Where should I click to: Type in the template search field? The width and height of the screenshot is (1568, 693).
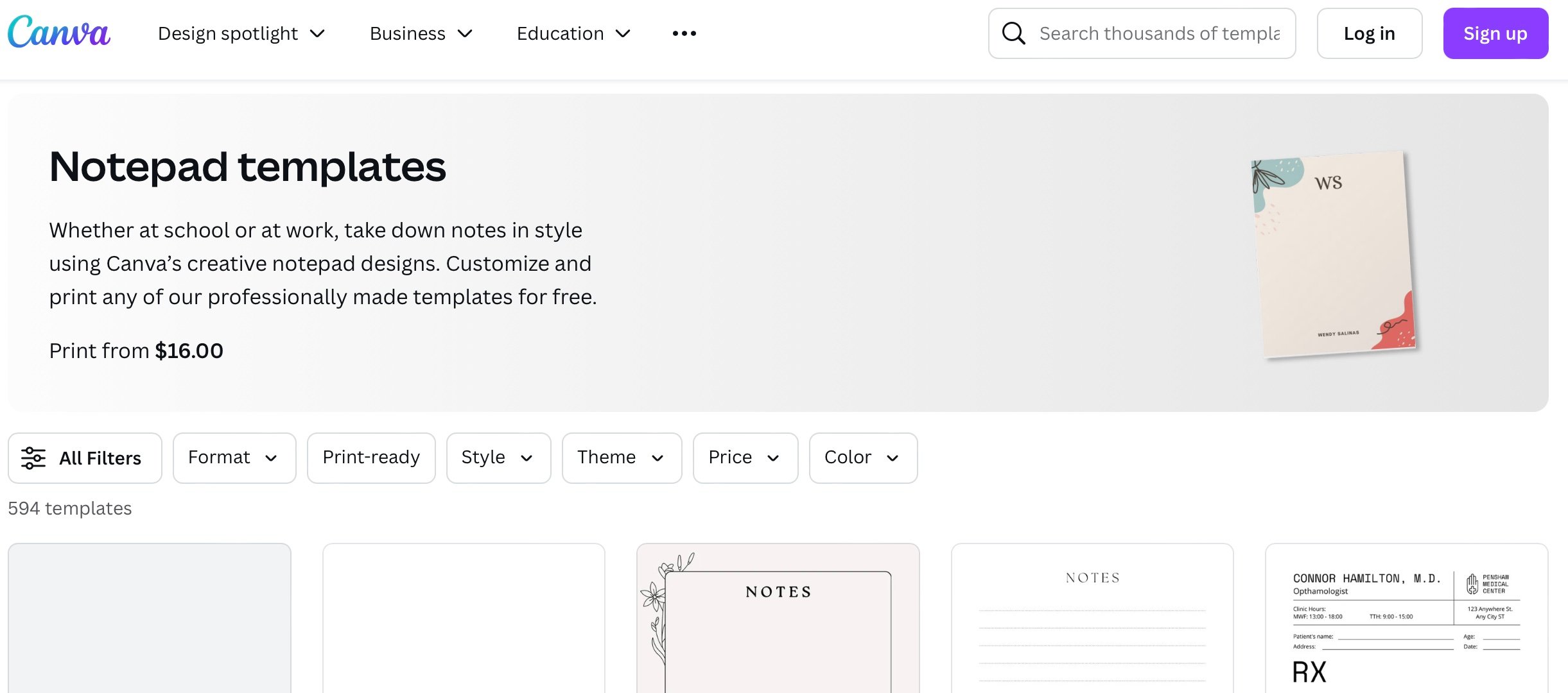pyautogui.click(x=1159, y=33)
